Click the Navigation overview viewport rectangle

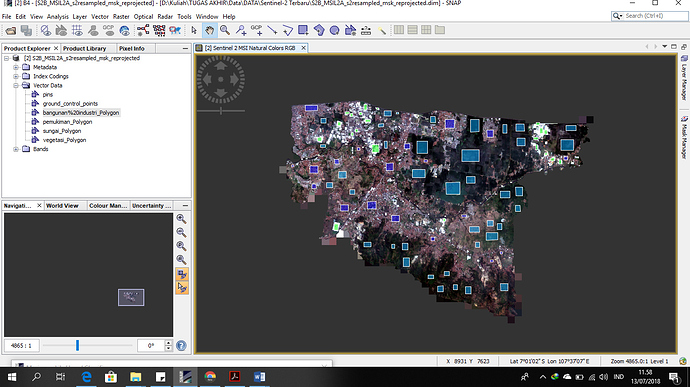click(131, 297)
